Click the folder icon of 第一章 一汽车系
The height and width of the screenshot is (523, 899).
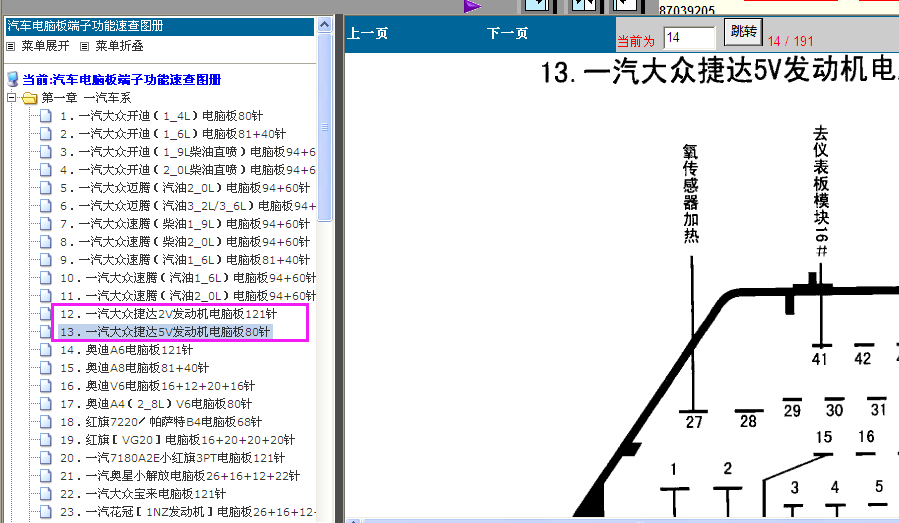[29, 98]
